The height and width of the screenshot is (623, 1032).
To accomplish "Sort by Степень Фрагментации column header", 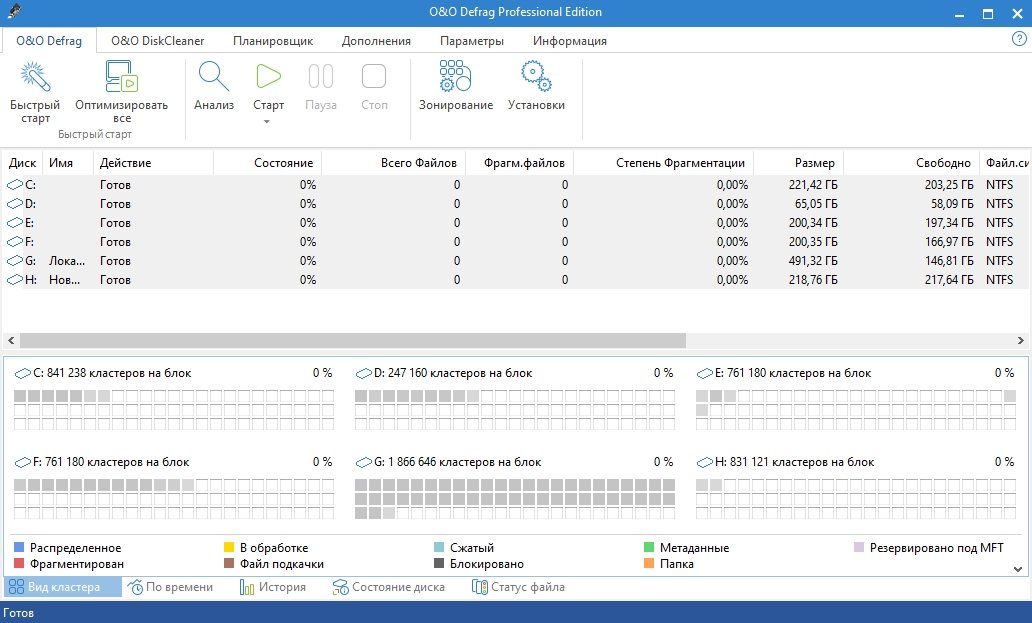I will click(680, 163).
